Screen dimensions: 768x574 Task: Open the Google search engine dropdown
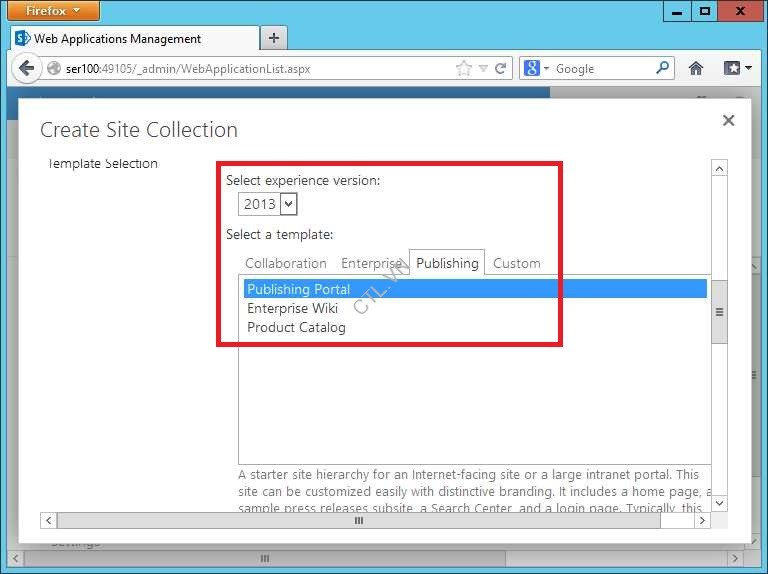coord(537,68)
